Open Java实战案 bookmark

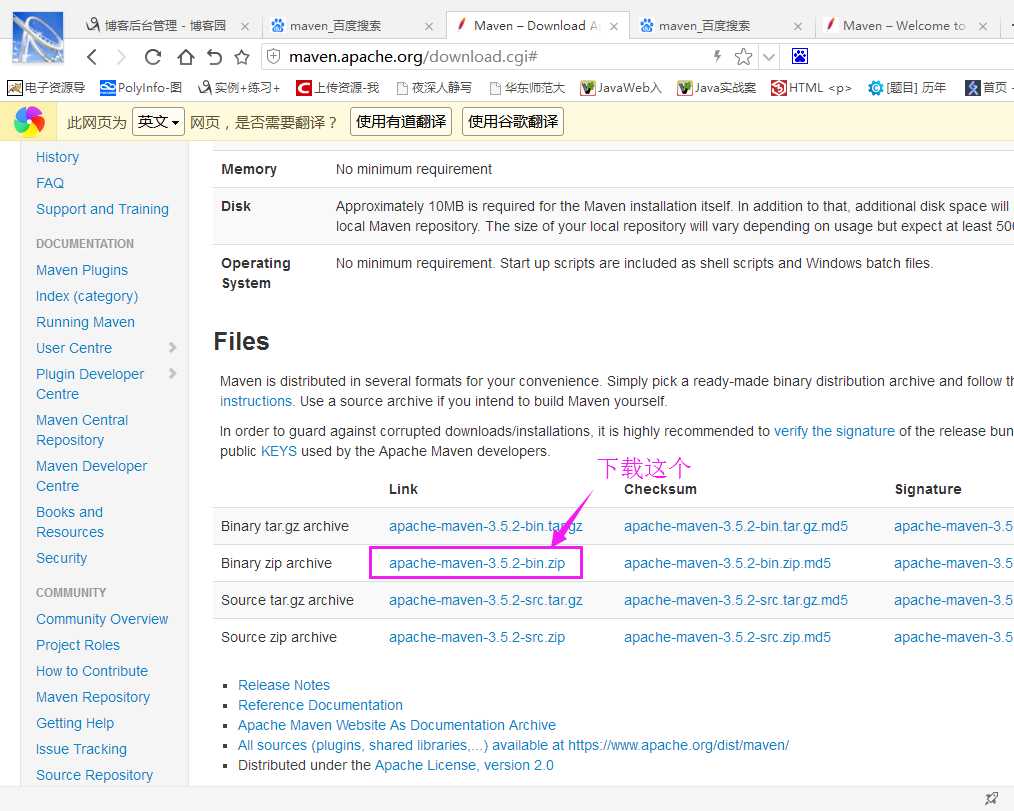pos(717,88)
